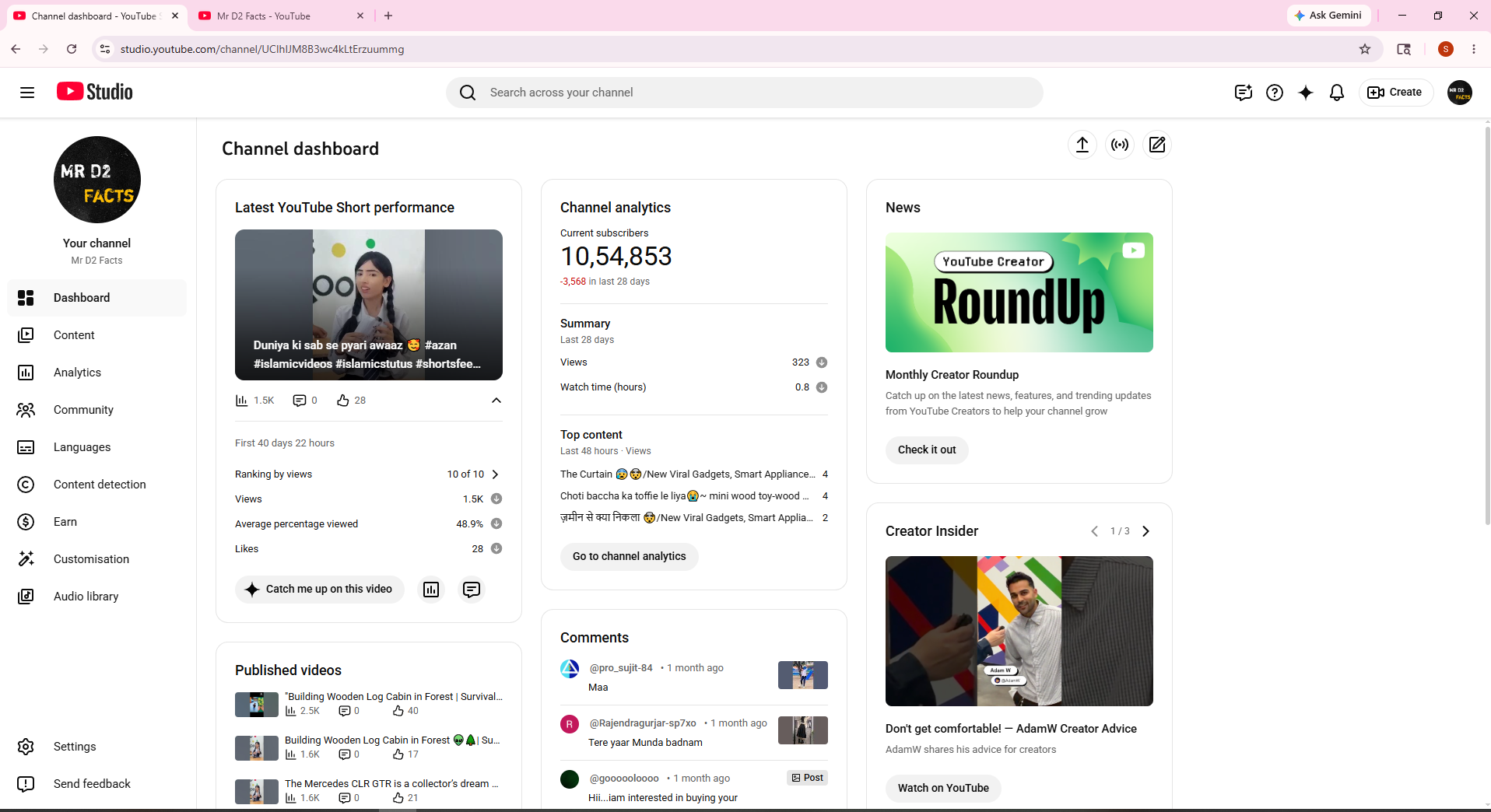Open Earn in the sidebar
This screenshot has height=812, width=1491.
[97, 522]
